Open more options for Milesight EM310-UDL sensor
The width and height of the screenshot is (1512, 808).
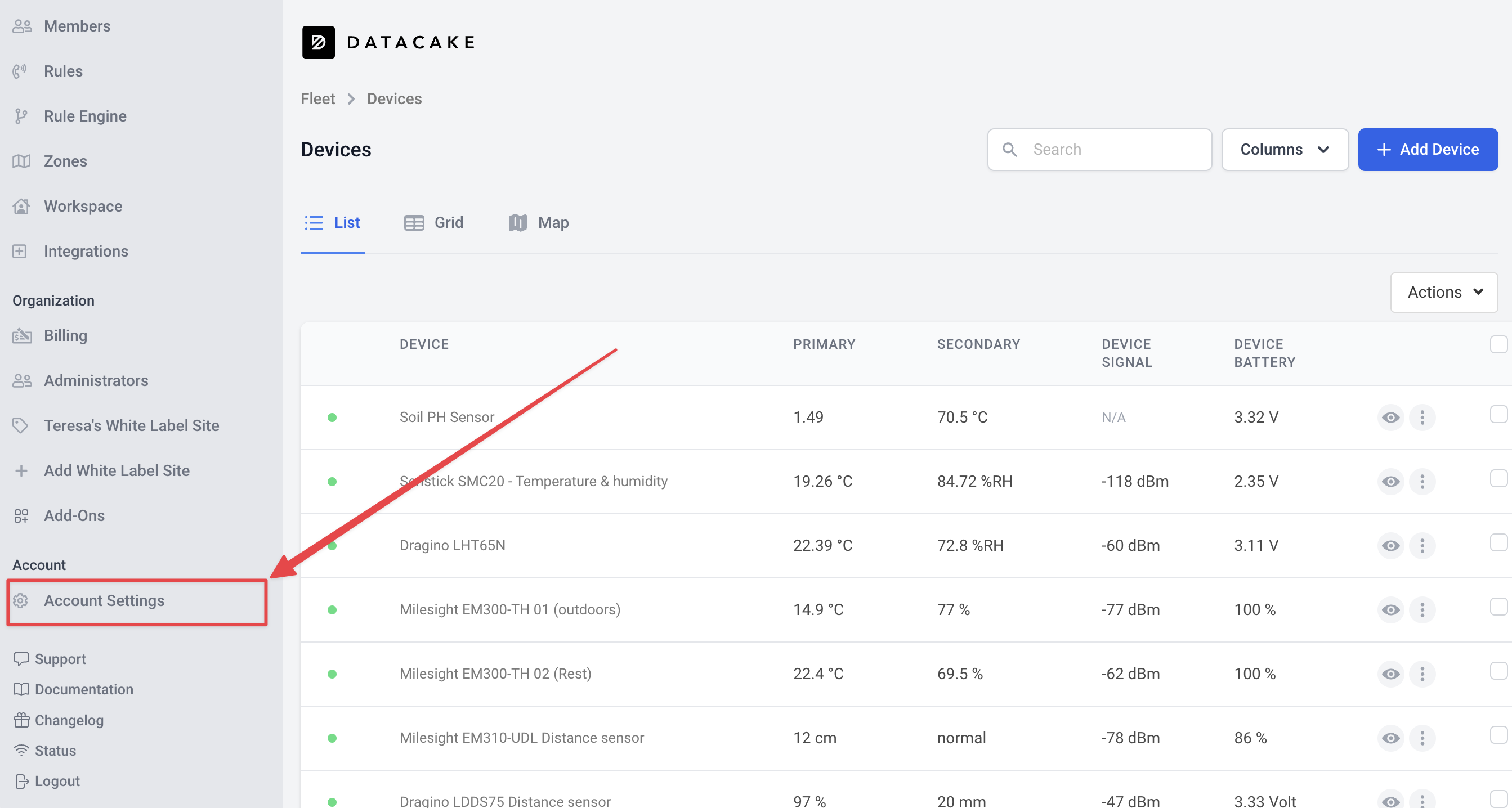tap(1421, 738)
